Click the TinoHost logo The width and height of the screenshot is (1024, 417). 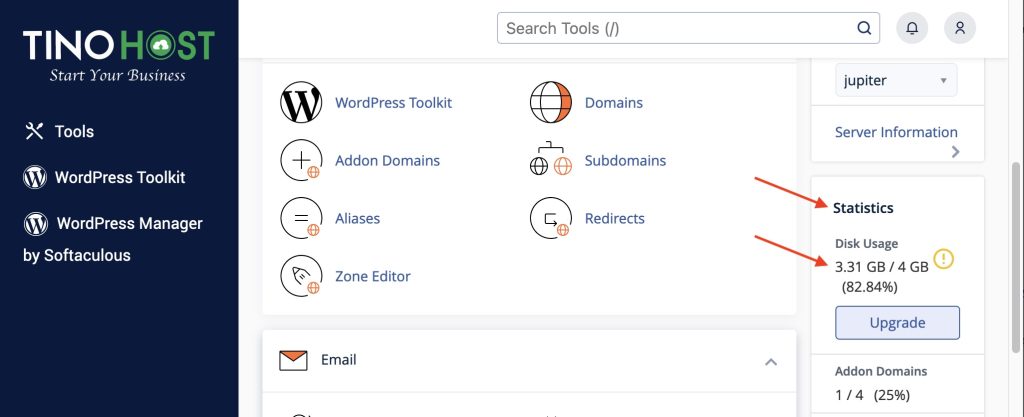[x=119, y=55]
